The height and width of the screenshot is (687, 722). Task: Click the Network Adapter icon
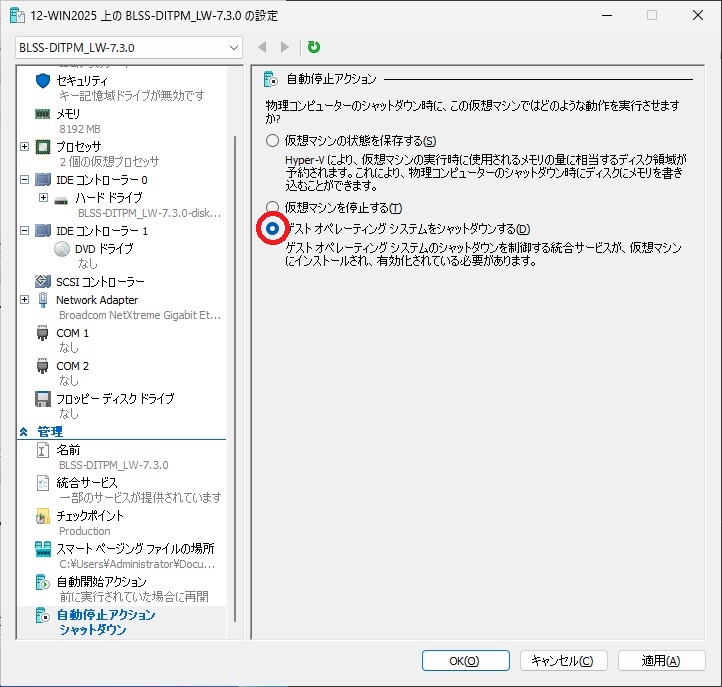43,300
